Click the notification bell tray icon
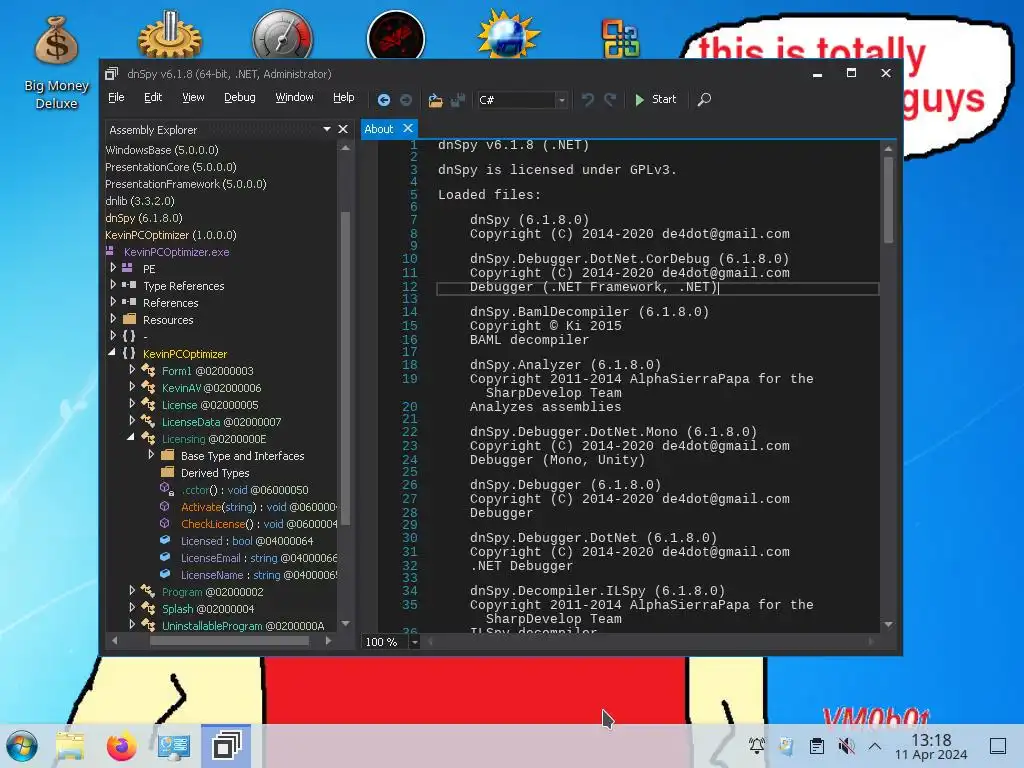This screenshot has height=768, width=1024. click(x=757, y=745)
